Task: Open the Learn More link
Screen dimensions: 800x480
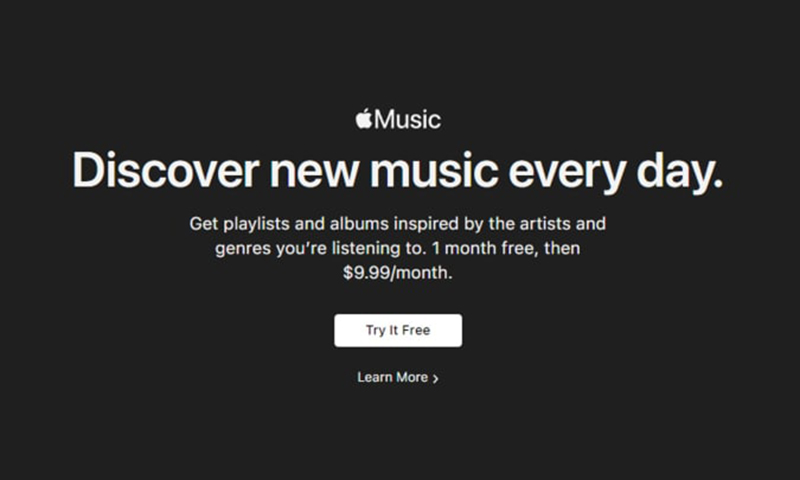Action: 397,377
